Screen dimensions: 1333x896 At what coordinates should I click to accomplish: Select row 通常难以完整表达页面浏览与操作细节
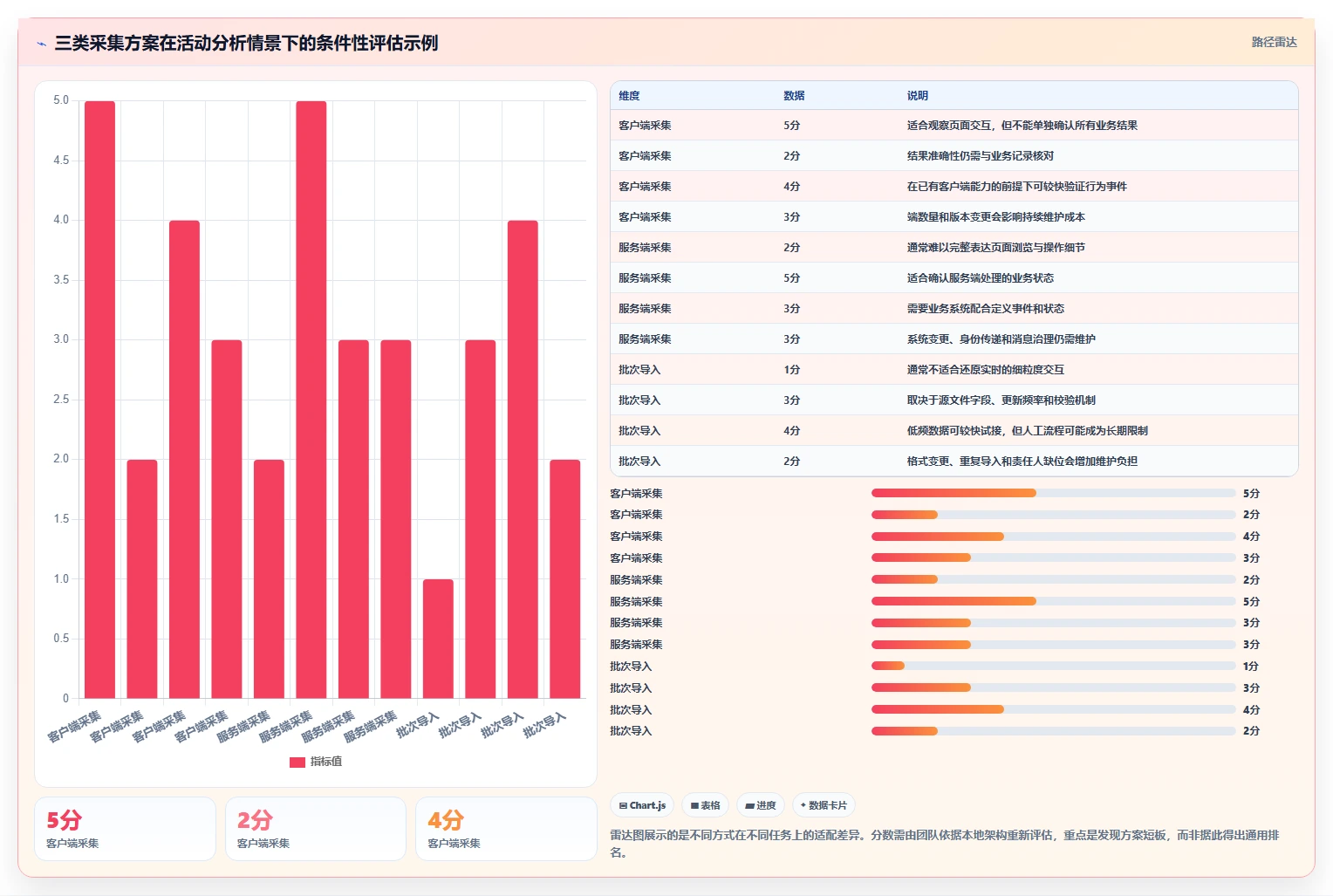tap(954, 247)
